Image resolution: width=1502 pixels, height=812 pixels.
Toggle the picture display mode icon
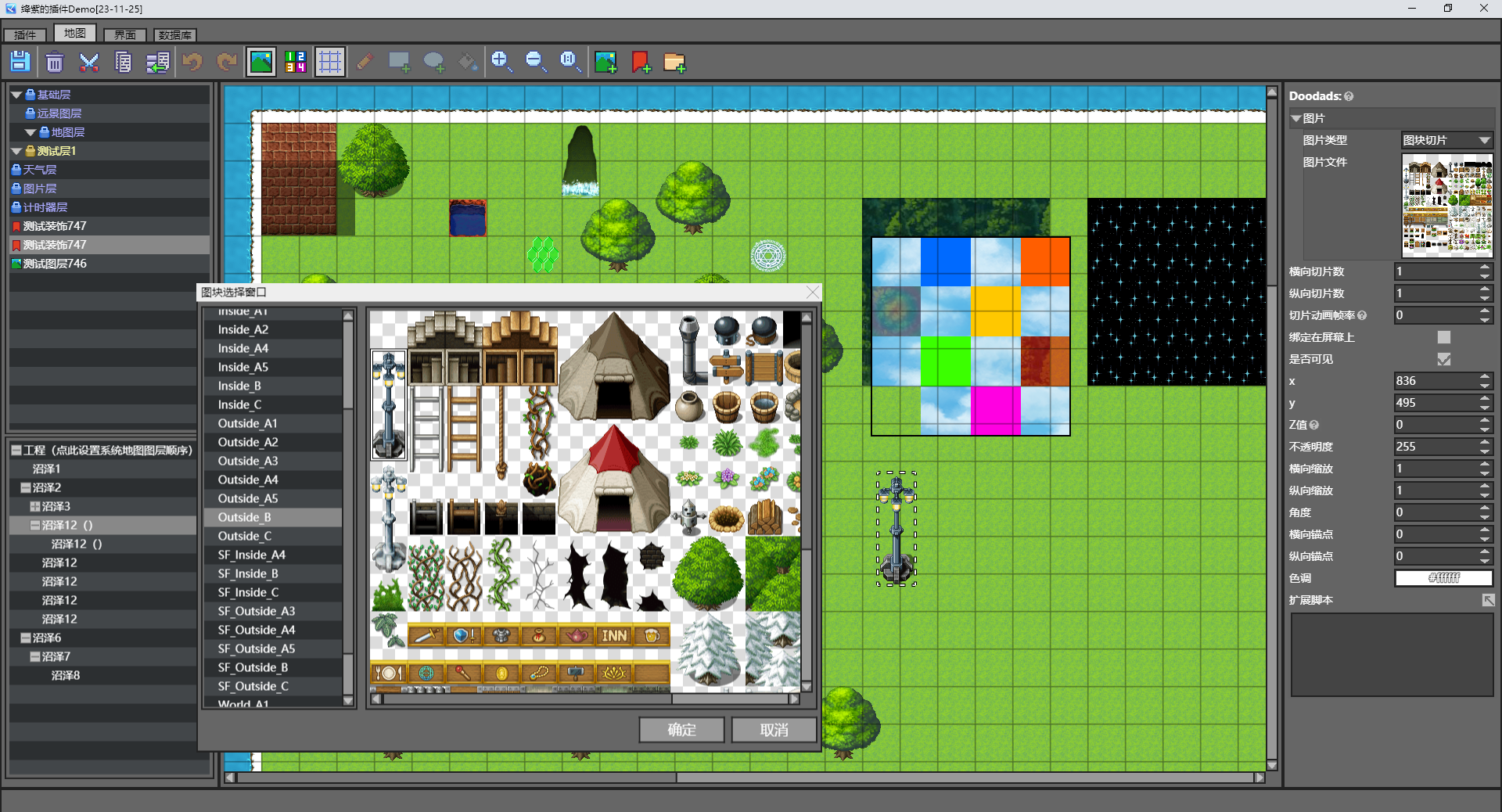pos(261,62)
